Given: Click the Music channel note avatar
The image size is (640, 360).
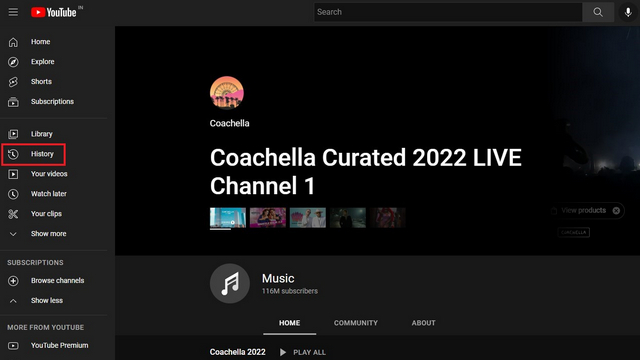Looking at the screenshot, I should point(230,283).
